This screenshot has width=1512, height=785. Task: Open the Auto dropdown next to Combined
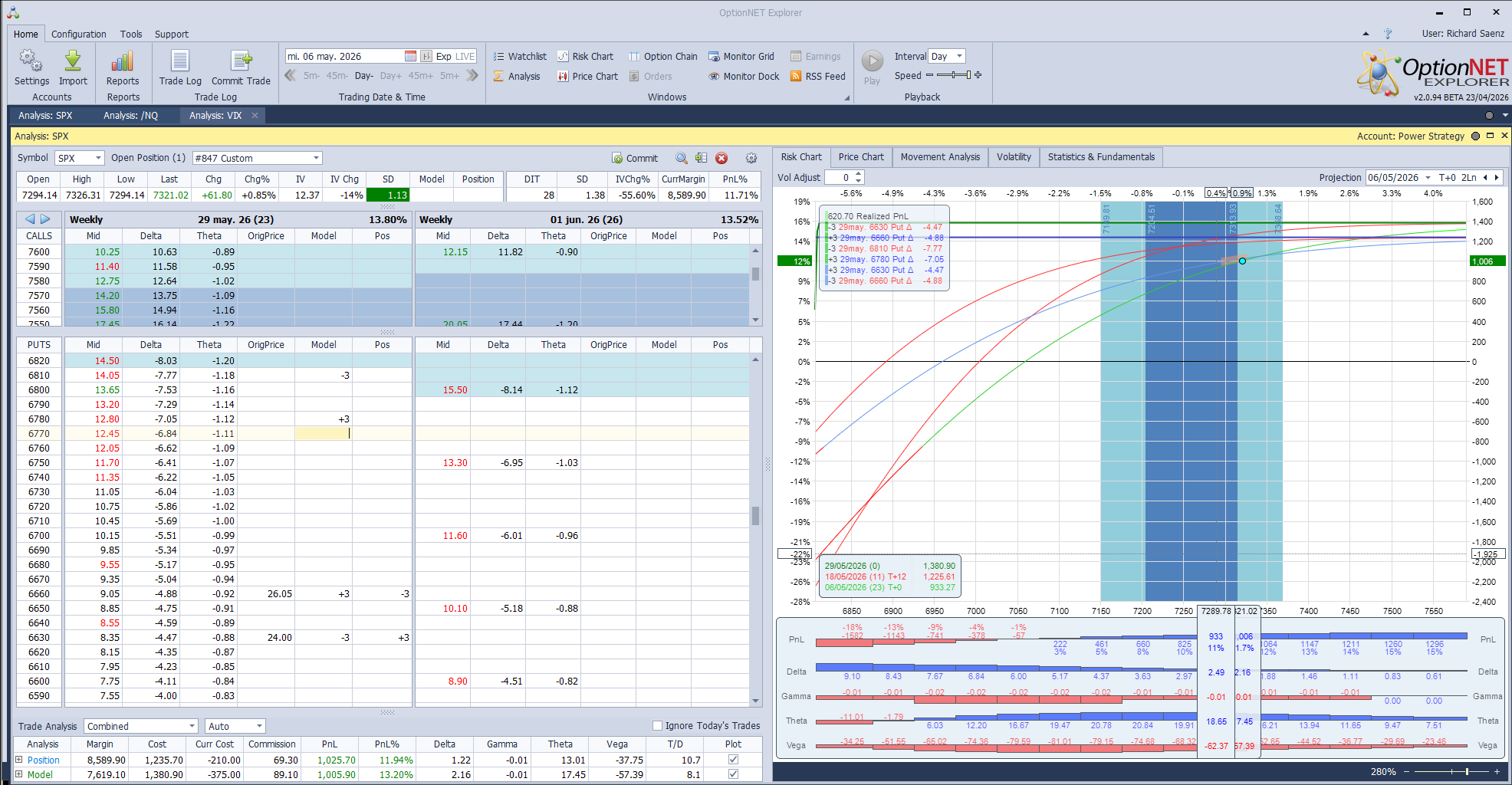[259, 726]
